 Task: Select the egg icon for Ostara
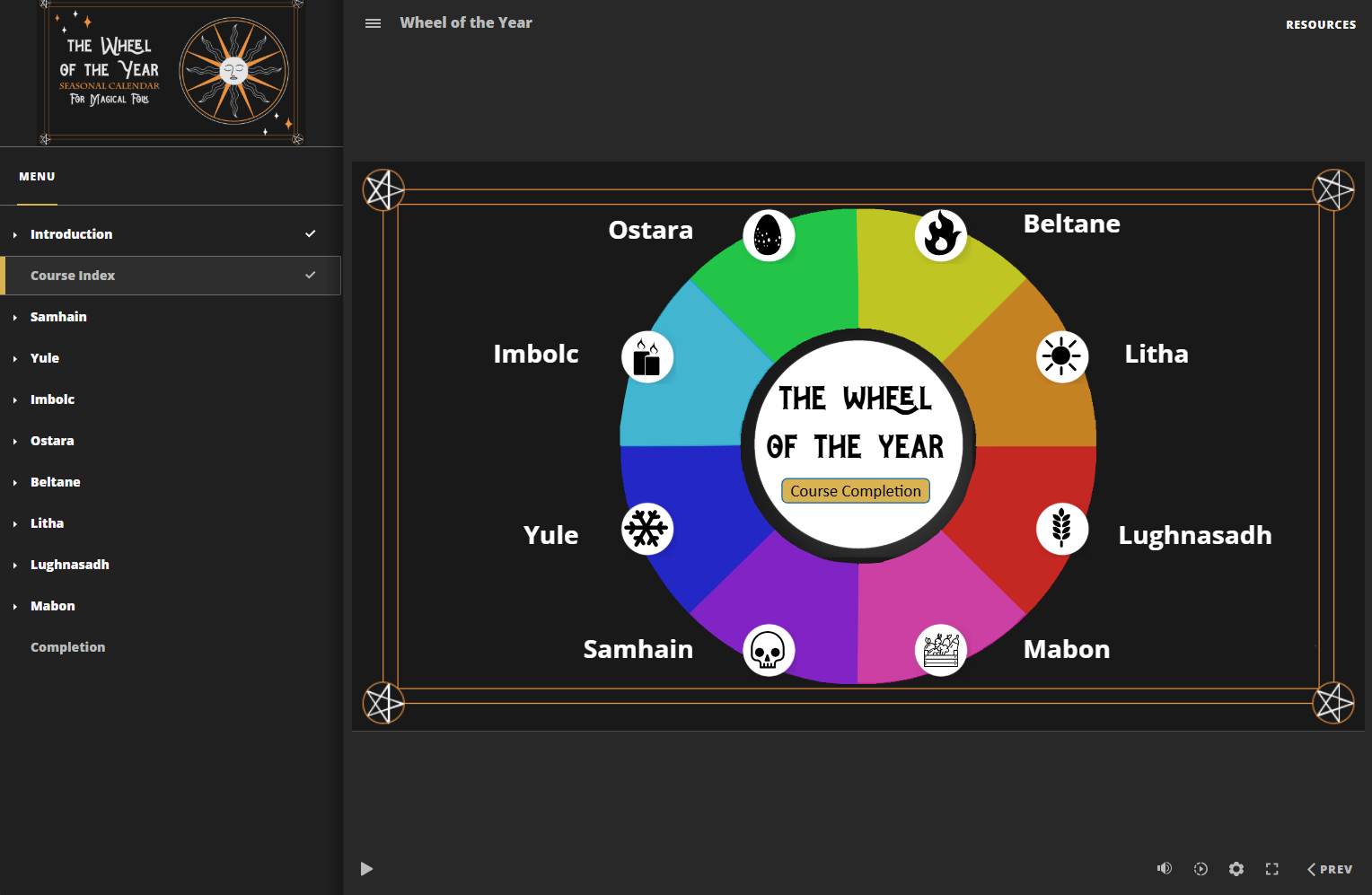pos(769,234)
